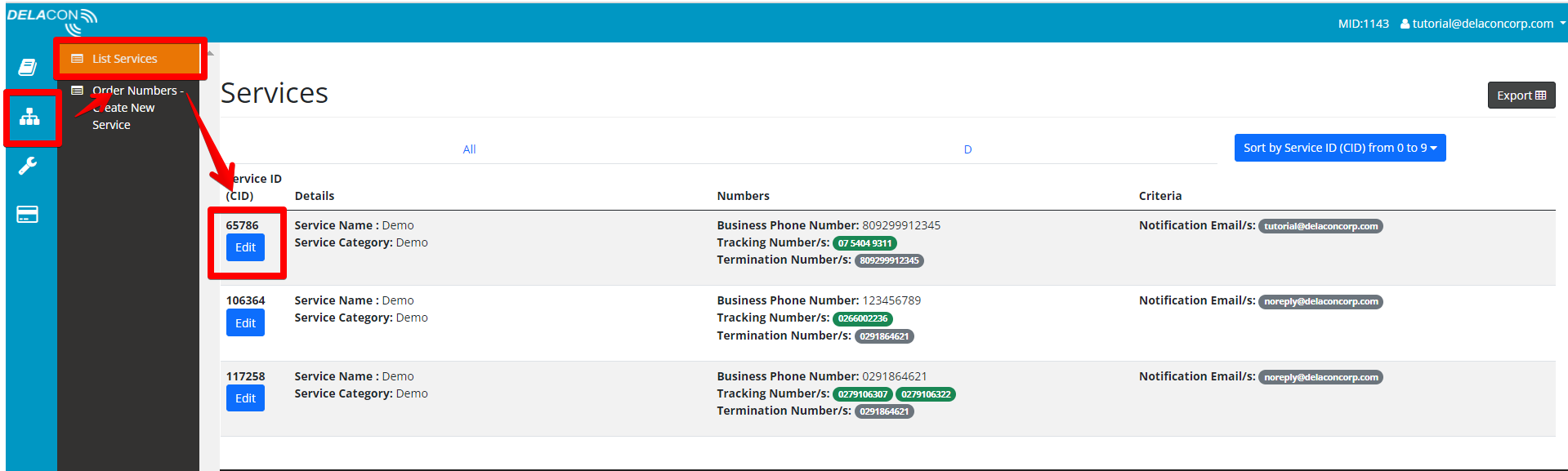Open the credit card billing icon in the sidebar
Image resolution: width=1568 pixels, height=471 pixels.
coord(28,215)
